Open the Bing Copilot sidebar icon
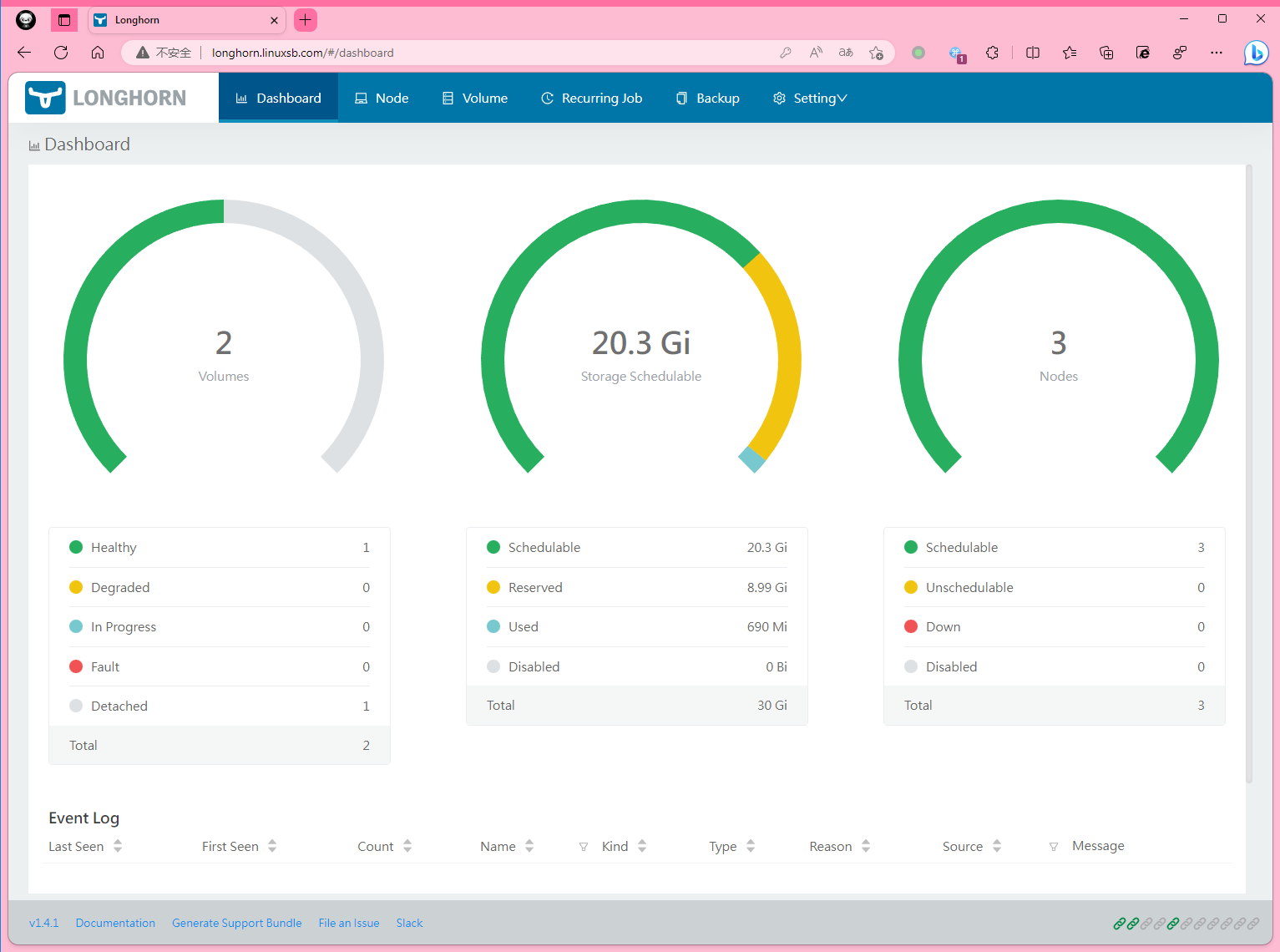 (1255, 53)
